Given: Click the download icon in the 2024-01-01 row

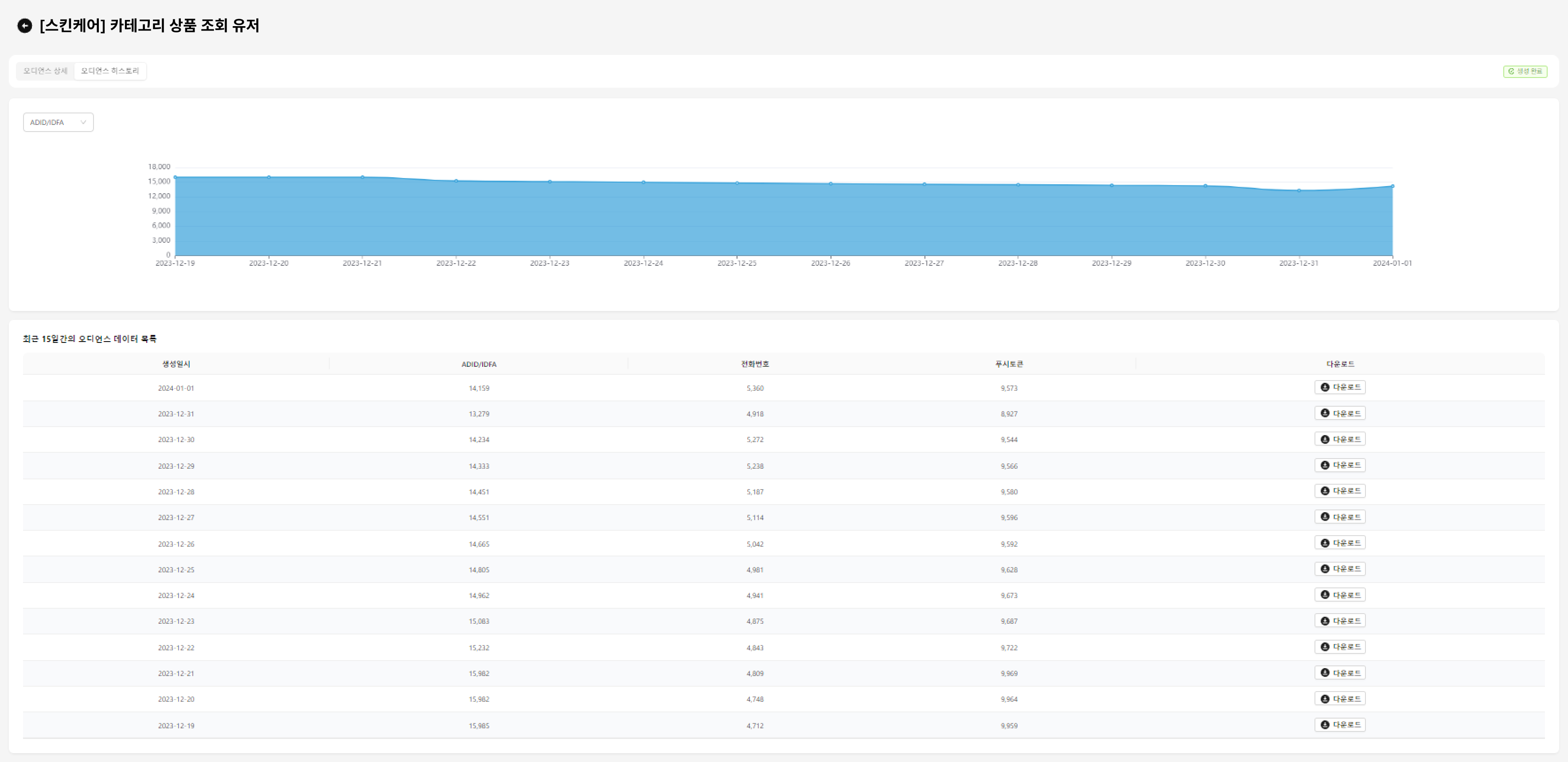Looking at the screenshot, I should [1325, 387].
